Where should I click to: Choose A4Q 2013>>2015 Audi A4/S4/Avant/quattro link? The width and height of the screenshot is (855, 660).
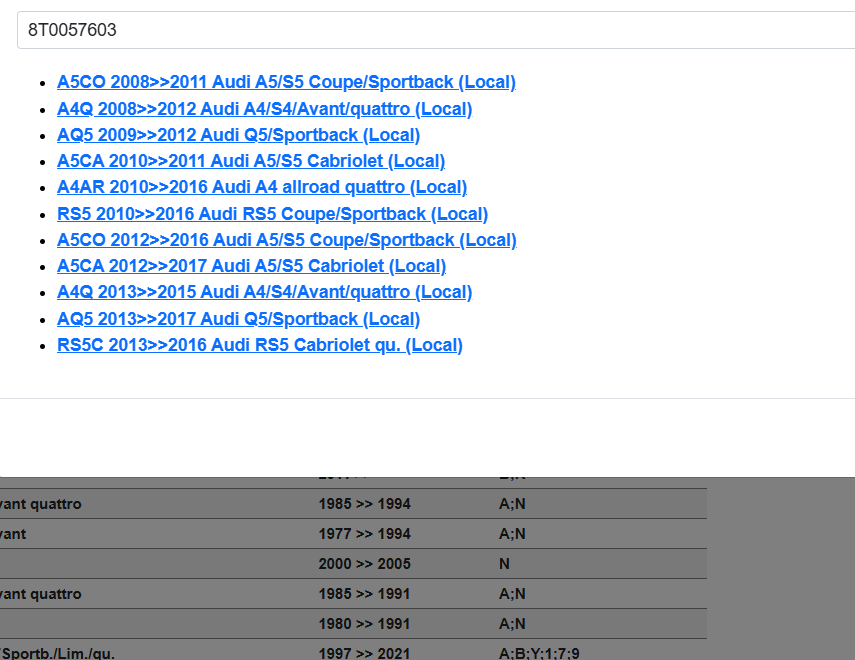264,292
